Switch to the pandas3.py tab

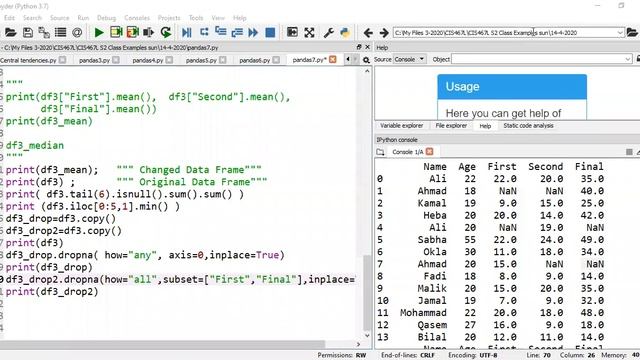click(94, 60)
